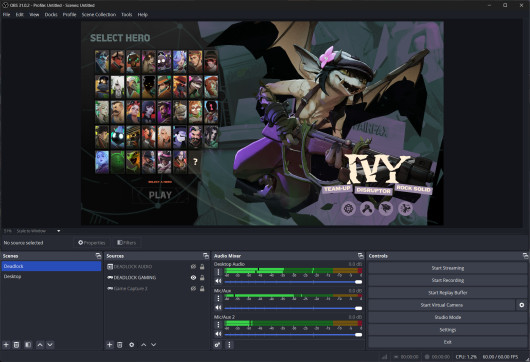Show the Game Capture 3 source
The image size is (530, 362).
coord(193,289)
